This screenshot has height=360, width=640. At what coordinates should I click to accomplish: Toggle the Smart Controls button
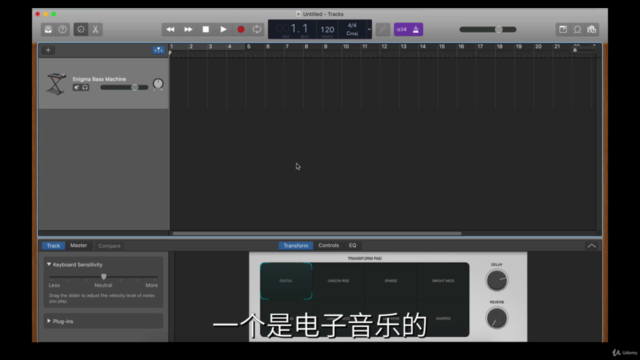[81, 29]
